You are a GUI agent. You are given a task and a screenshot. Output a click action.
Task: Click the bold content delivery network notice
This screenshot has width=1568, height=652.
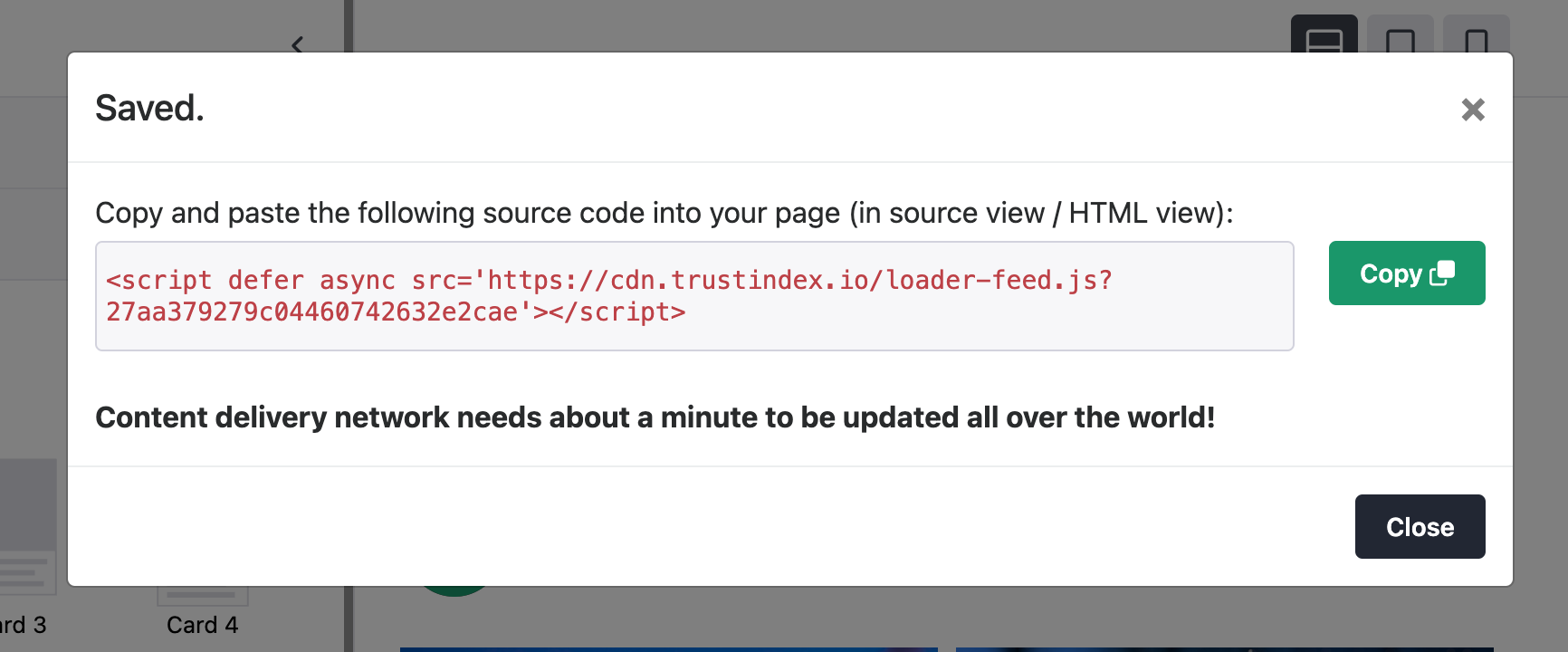pos(655,417)
